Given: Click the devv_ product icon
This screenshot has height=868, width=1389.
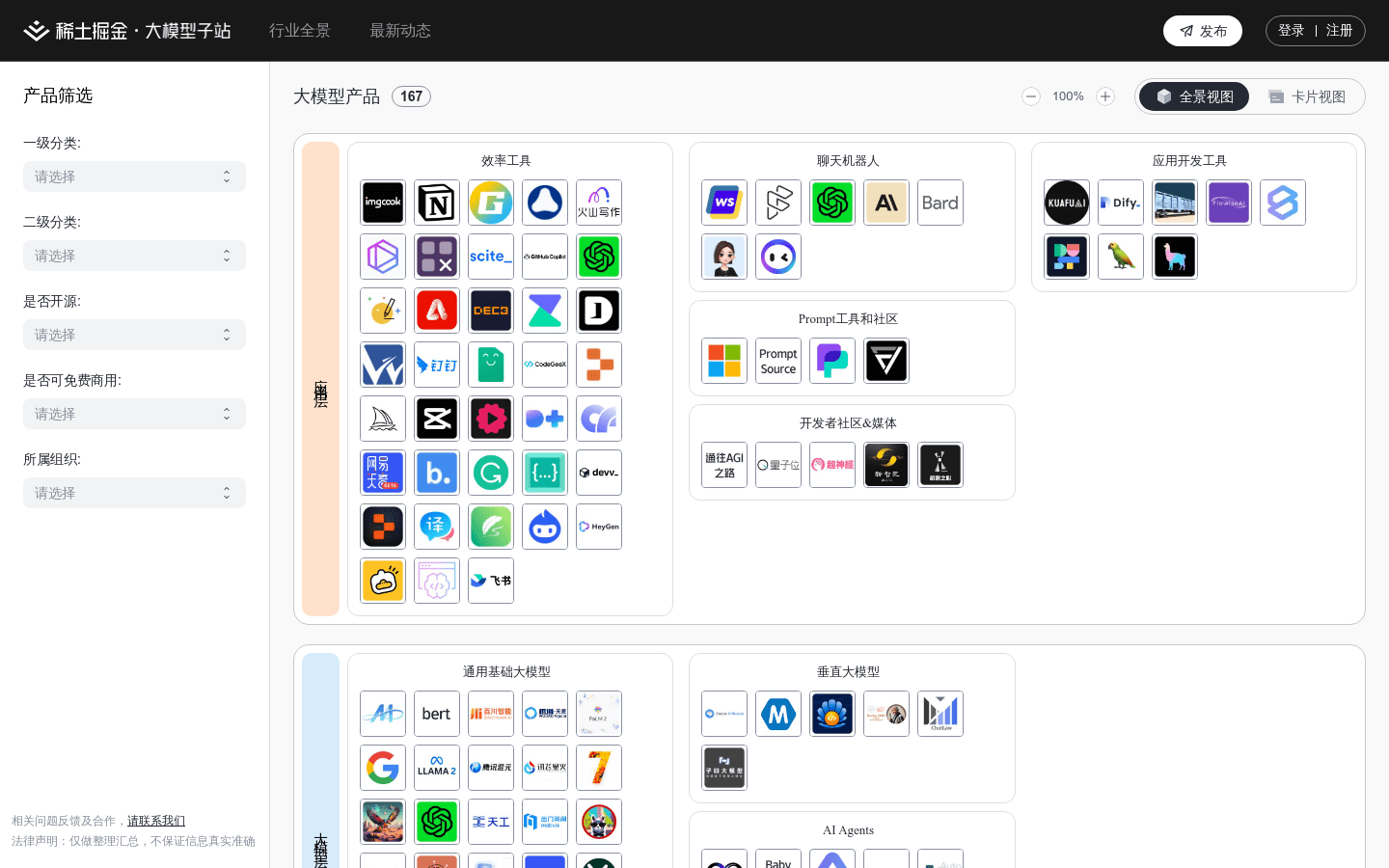Looking at the screenshot, I should [599, 473].
